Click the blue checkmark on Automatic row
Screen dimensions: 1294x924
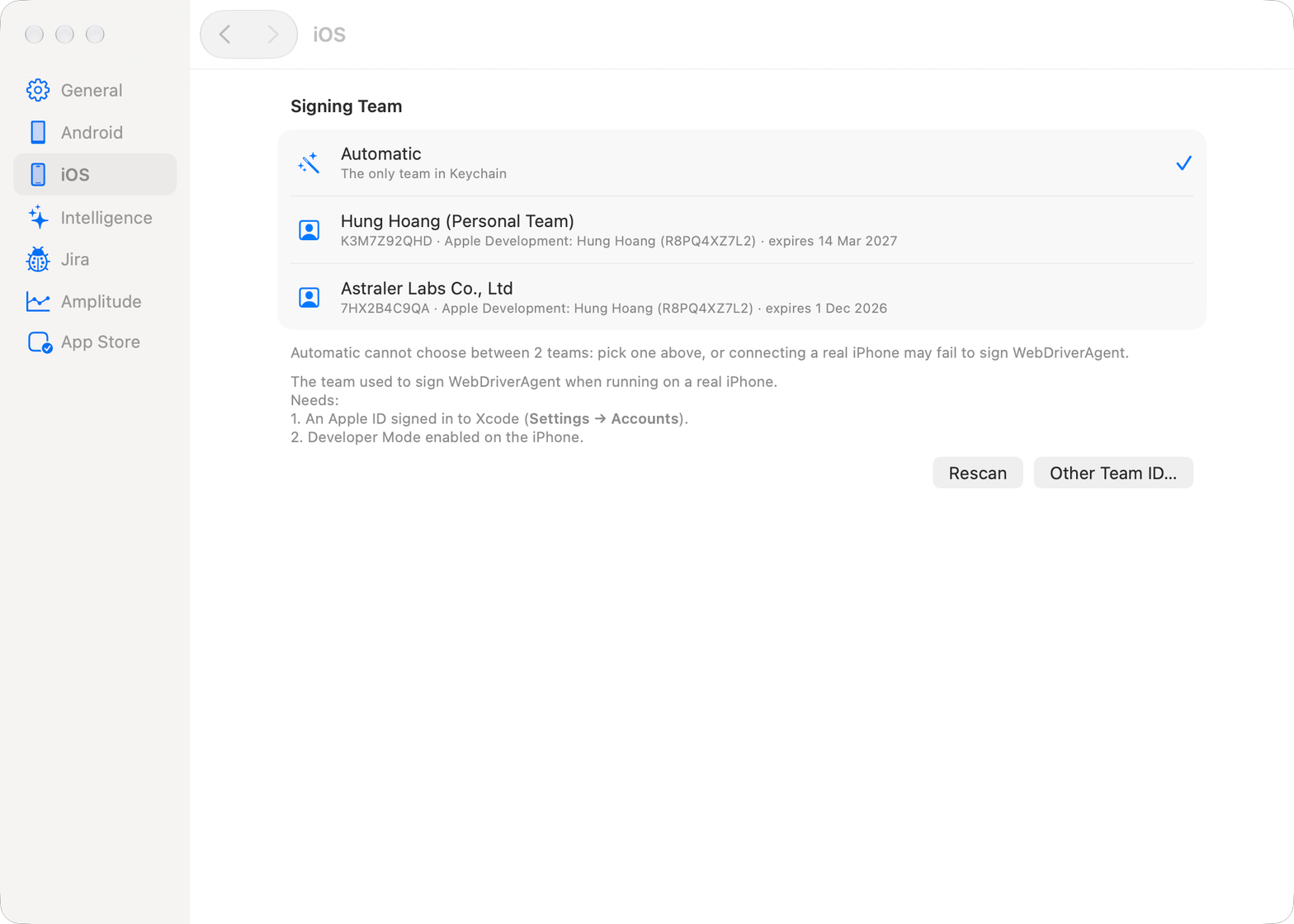1183,163
